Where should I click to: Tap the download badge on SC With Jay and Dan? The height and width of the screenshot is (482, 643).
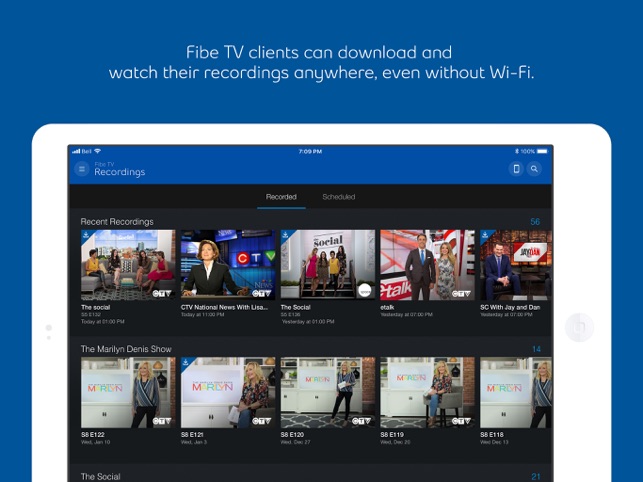tap(486, 235)
